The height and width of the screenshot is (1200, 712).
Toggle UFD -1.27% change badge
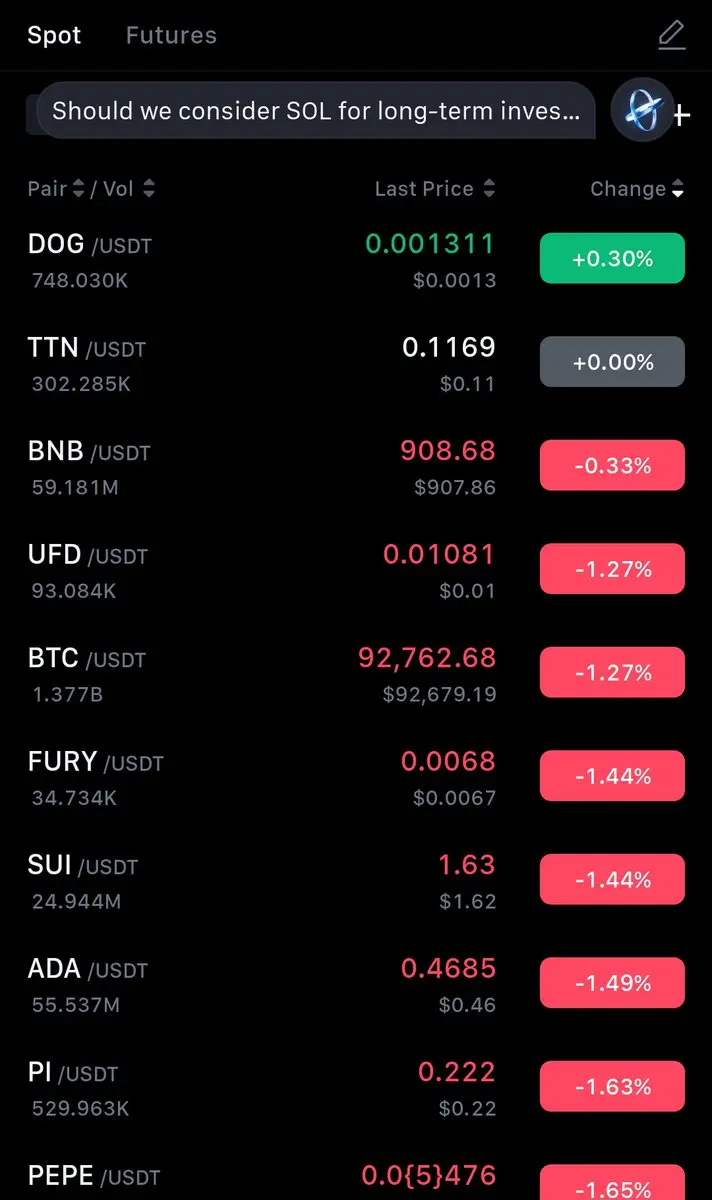tap(612, 569)
